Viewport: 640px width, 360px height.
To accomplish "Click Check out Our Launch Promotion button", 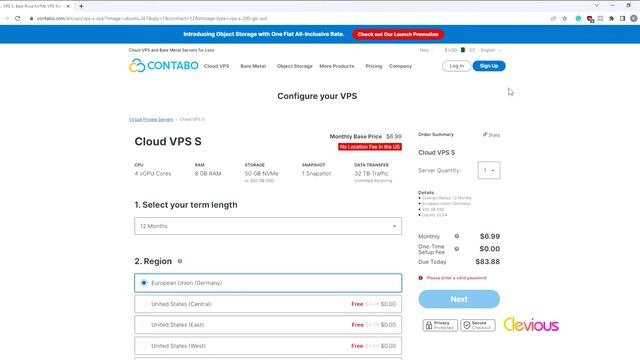I will coord(398,34).
